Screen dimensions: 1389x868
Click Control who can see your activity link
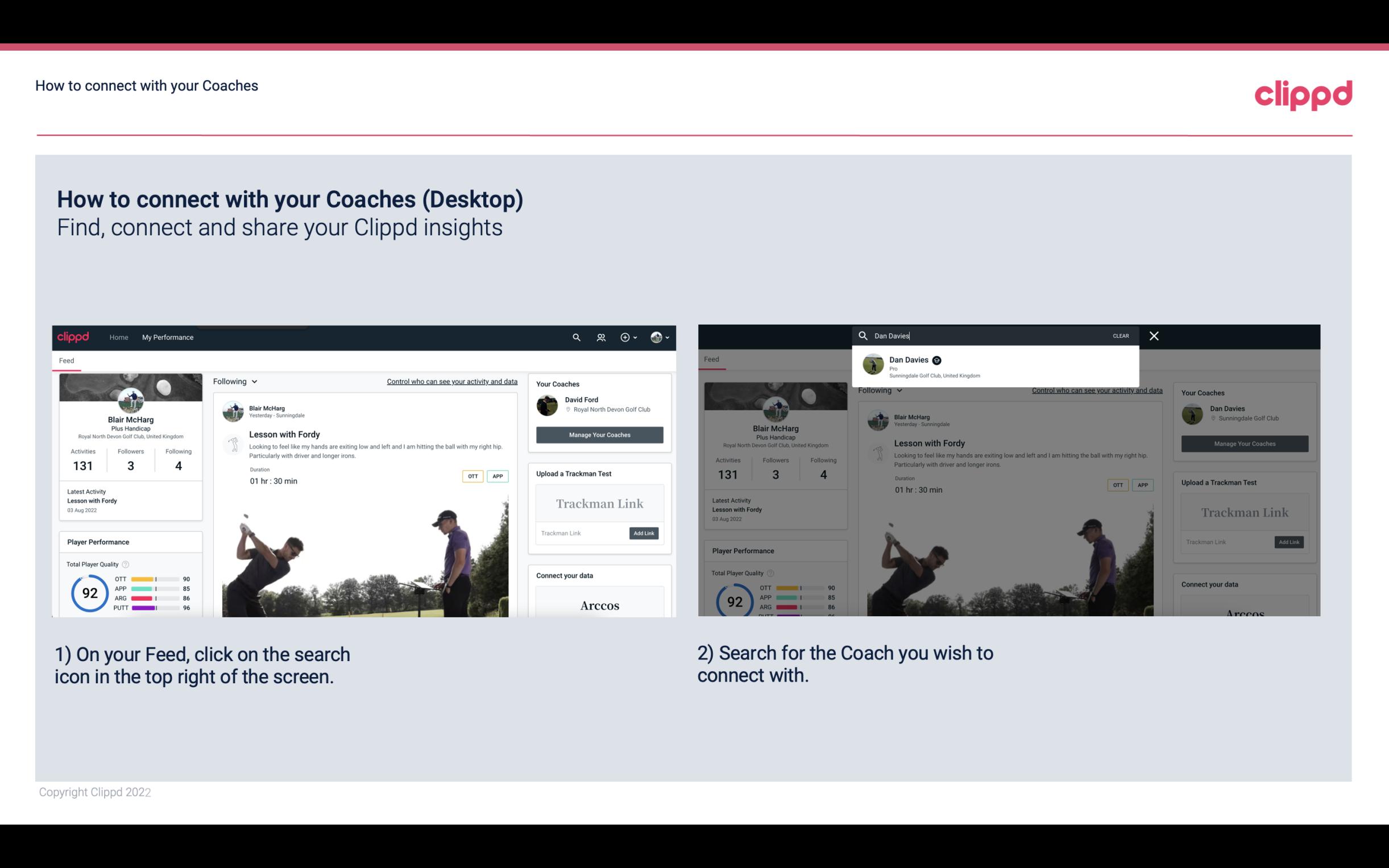451,381
